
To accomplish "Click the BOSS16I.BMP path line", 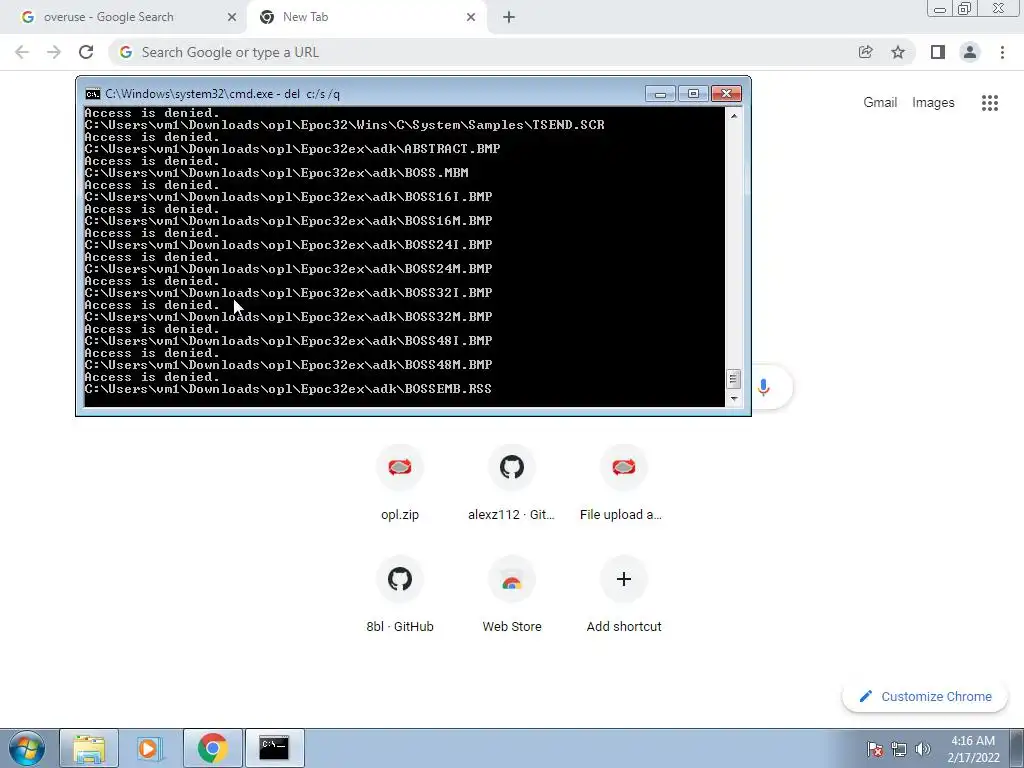I will tap(288, 197).
